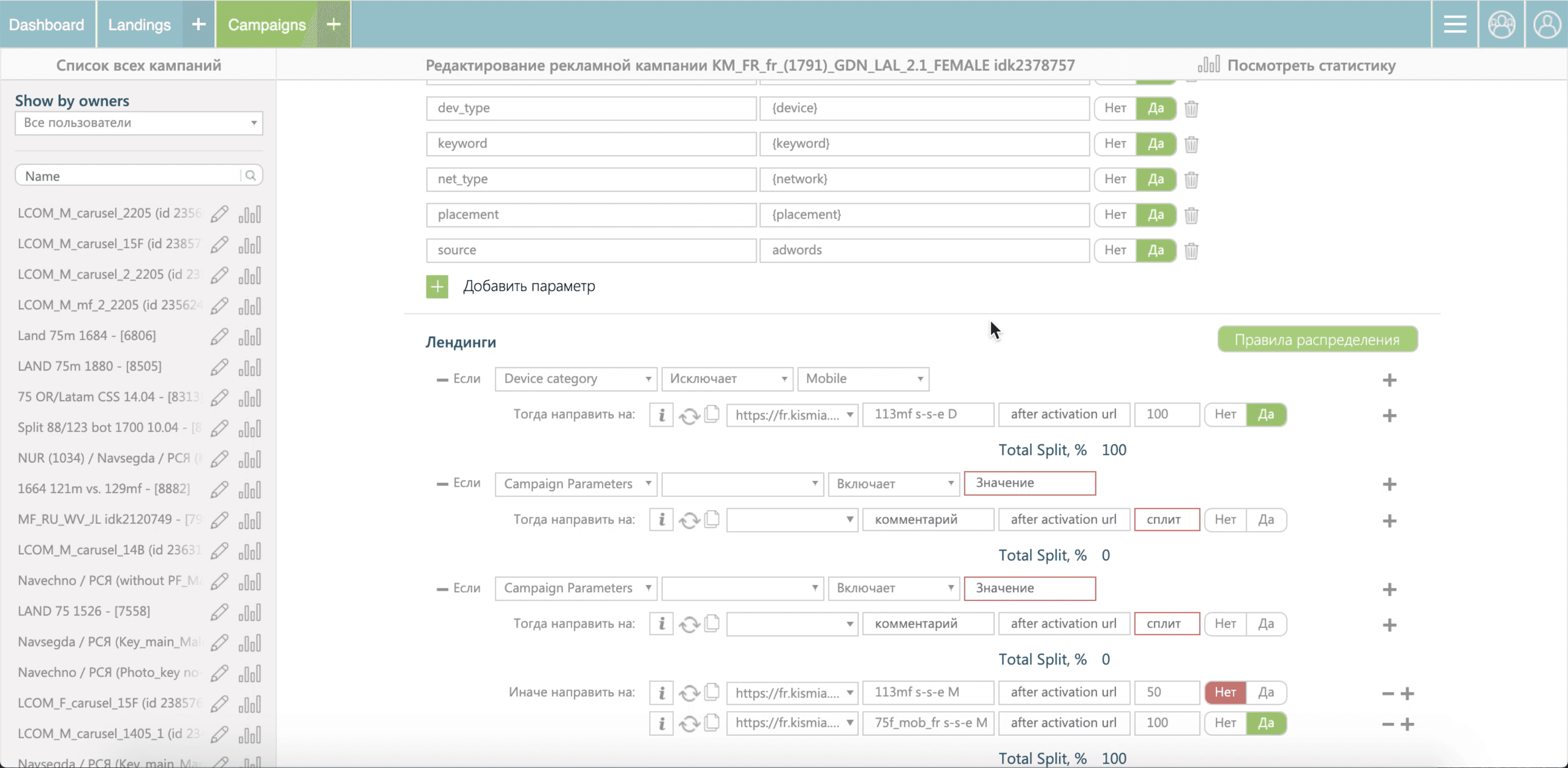The image size is (1568, 768).
Task: Expand the Все пользователи owners dropdown
Action: 139,123
